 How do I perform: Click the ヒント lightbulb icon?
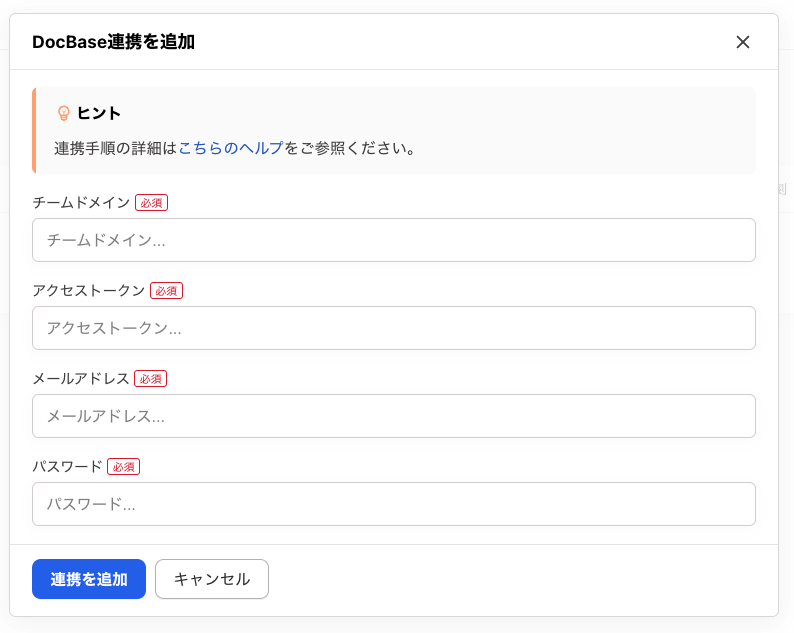[64, 113]
